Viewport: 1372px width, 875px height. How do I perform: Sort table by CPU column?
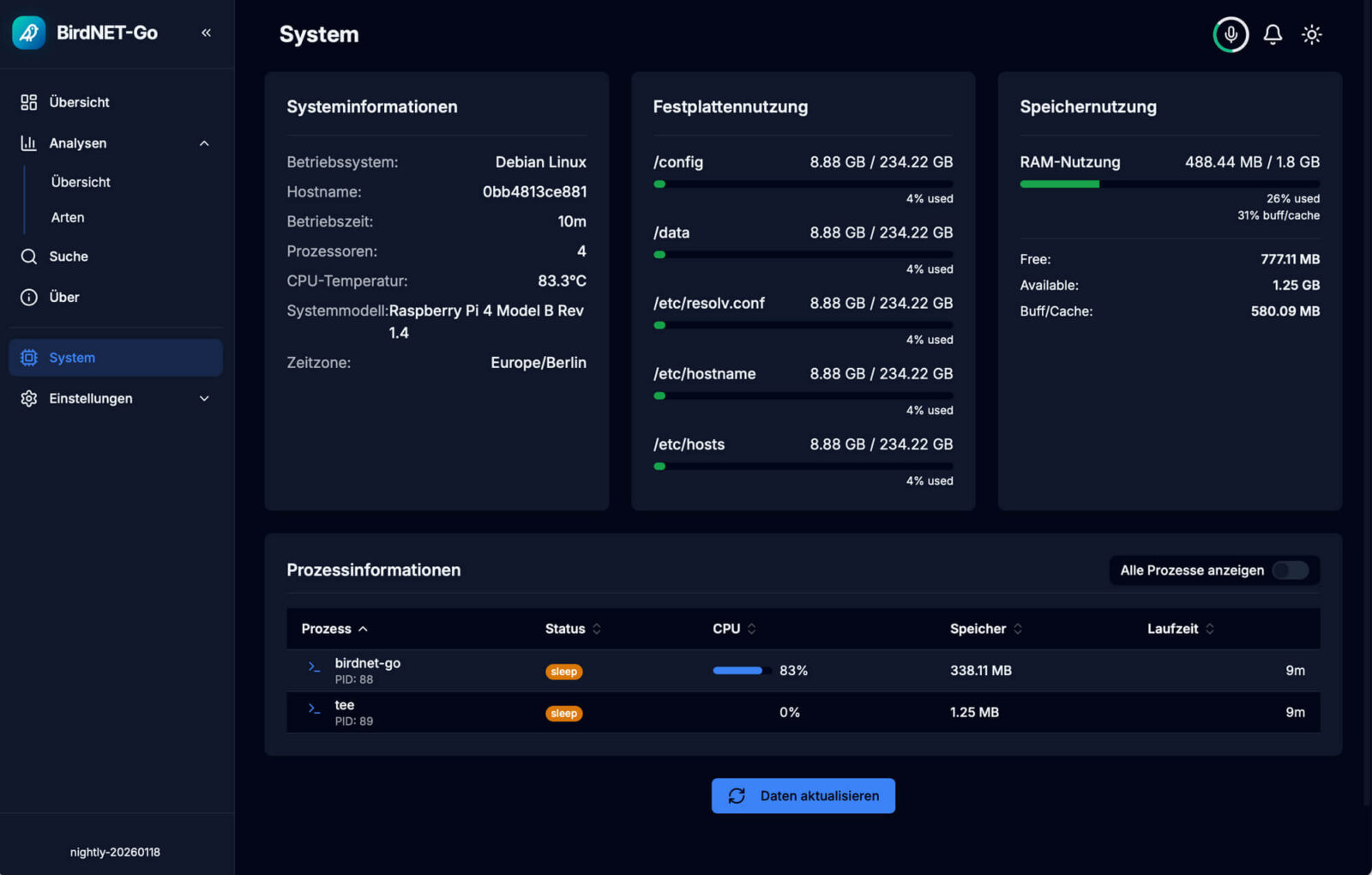(734, 629)
